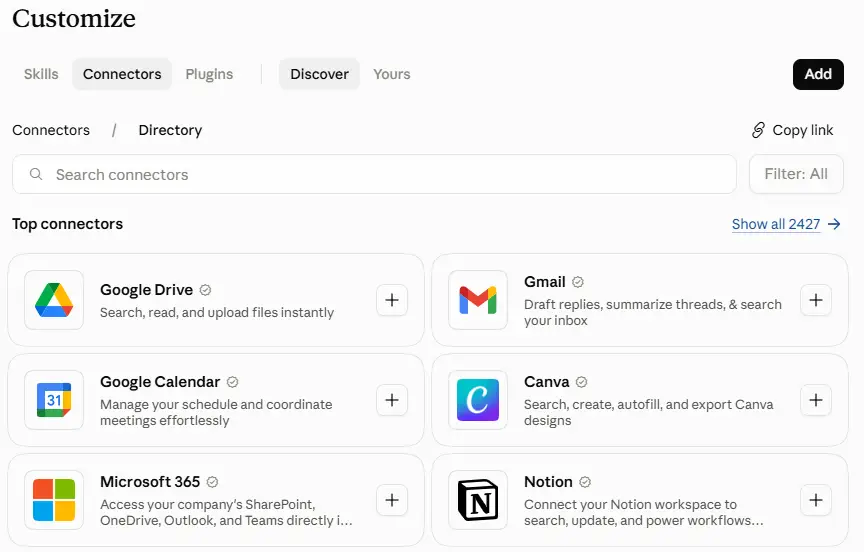Add the Gmail connector using its plus icon
The height and width of the screenshot is (552, 864).
[816, 300]
